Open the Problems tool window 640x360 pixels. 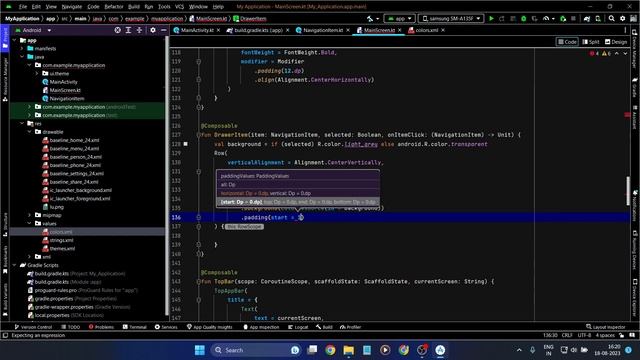[101, 327]
